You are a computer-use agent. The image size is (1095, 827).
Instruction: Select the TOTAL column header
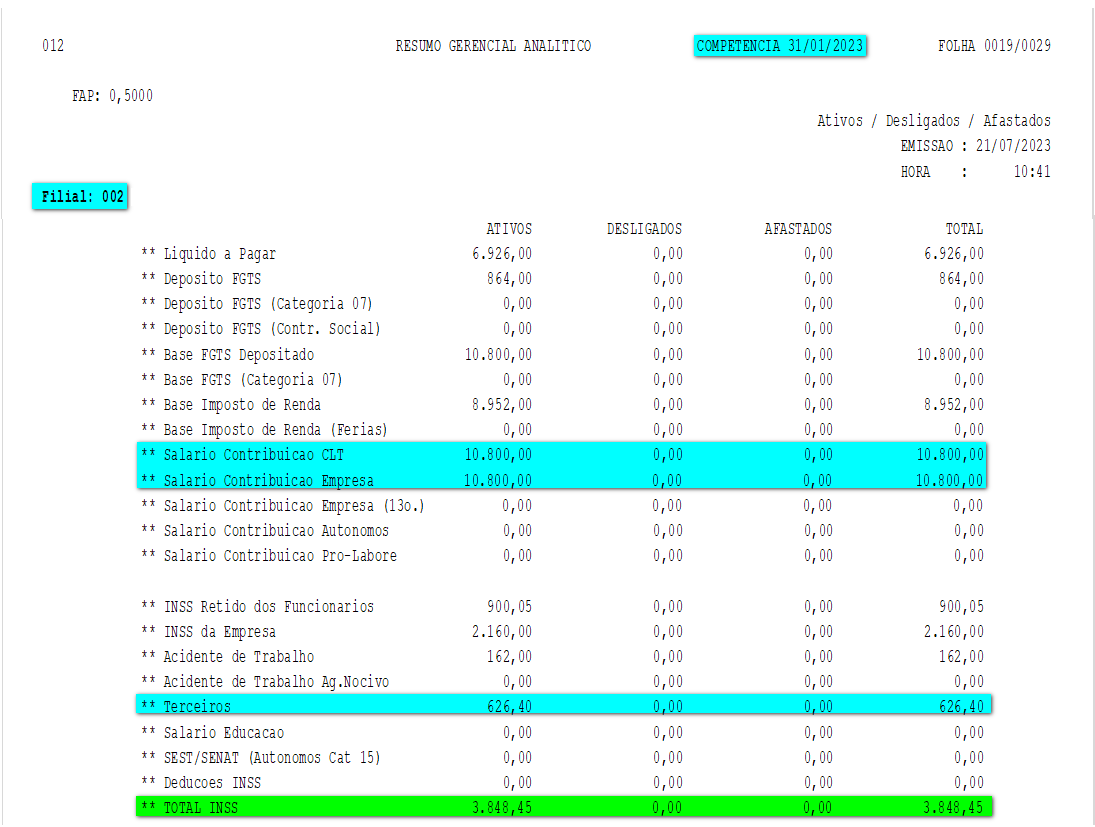click(x=964, y=229)
